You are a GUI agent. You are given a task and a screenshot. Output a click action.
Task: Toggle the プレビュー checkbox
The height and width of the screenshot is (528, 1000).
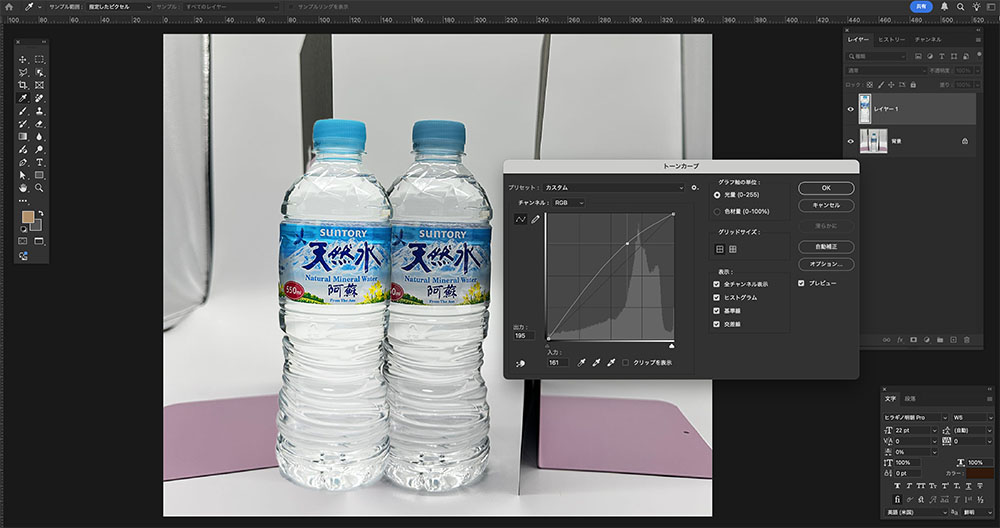801,283
